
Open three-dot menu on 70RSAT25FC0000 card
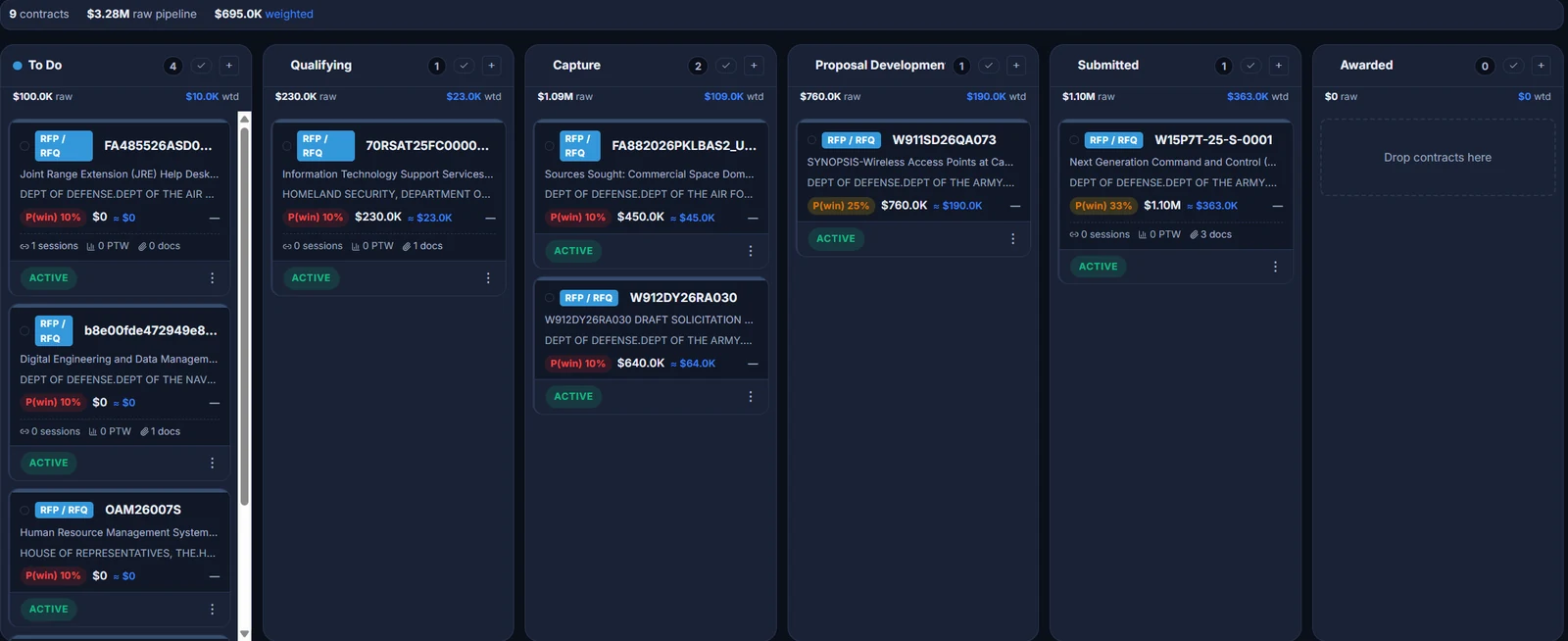(488, 278)
